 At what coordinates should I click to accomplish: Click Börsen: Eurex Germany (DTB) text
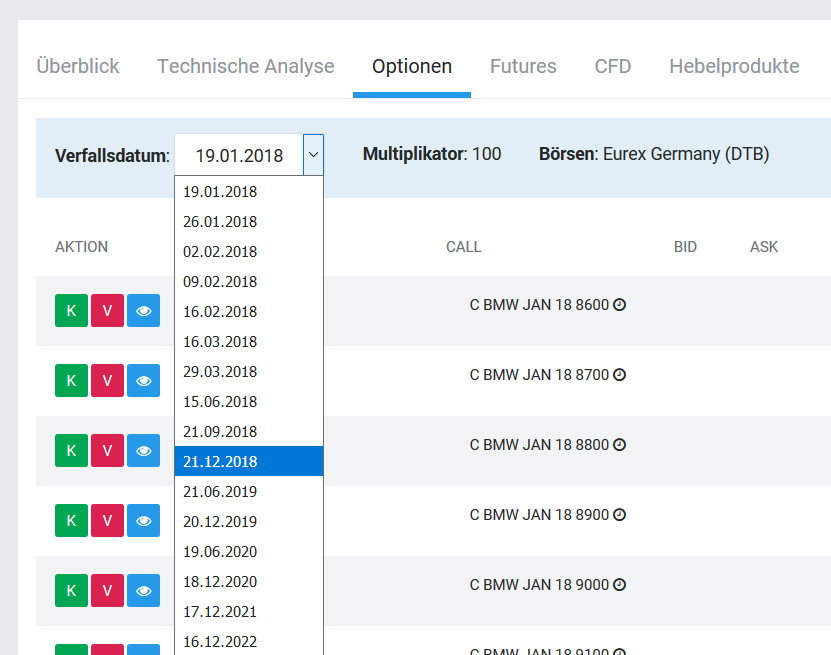tap(654, 154)
